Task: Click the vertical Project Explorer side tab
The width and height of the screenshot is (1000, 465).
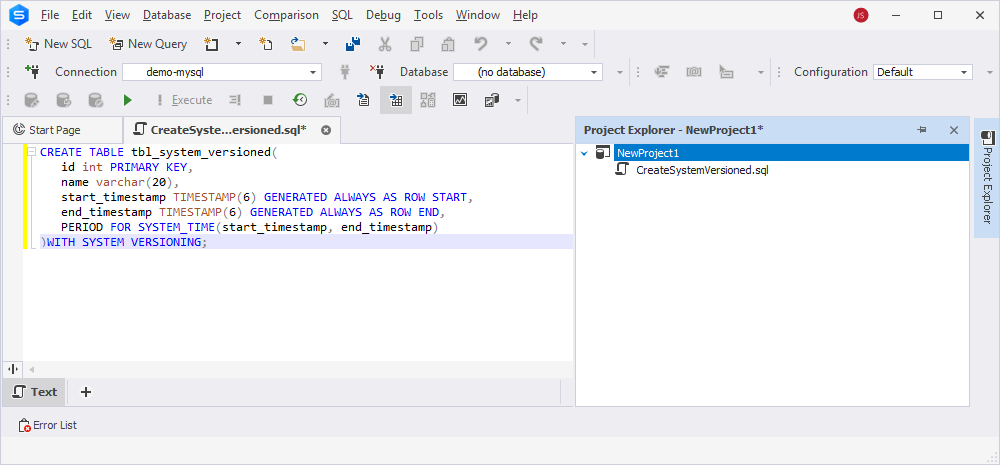Action: [x=987, y=177]
